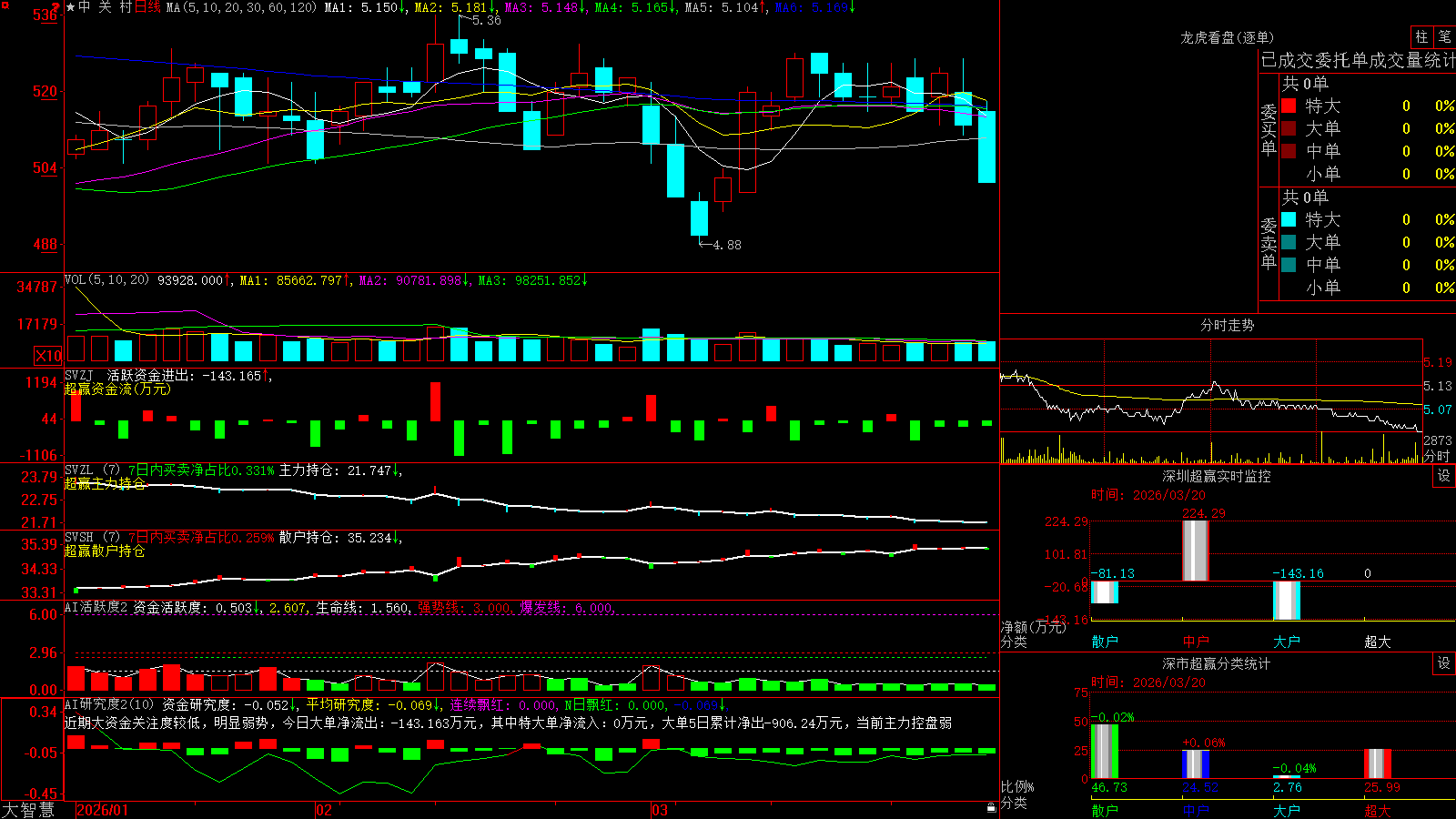Click the 散户持仓: 35.234 value
Screen dimensions: 1456x819
[335, 538]
